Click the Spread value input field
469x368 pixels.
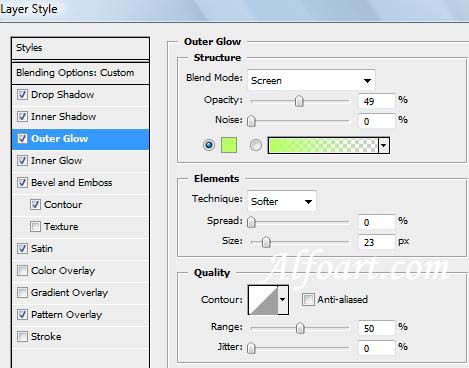pyautogui.click(x=377, y=222)
